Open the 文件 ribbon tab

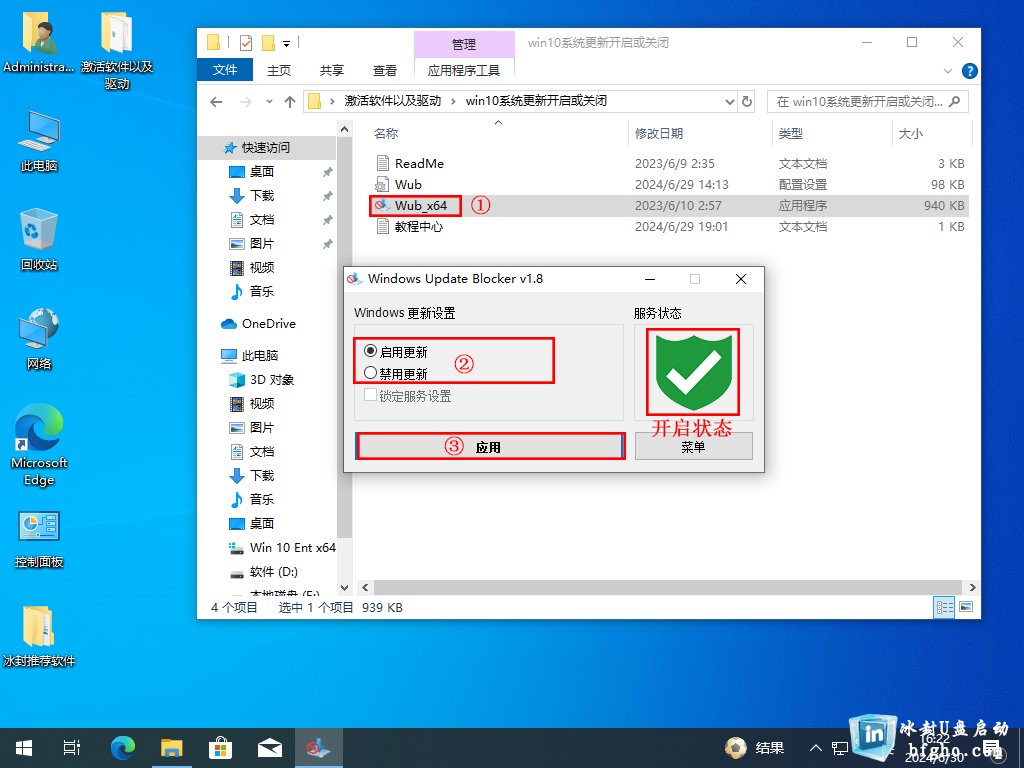coord(225,70)
